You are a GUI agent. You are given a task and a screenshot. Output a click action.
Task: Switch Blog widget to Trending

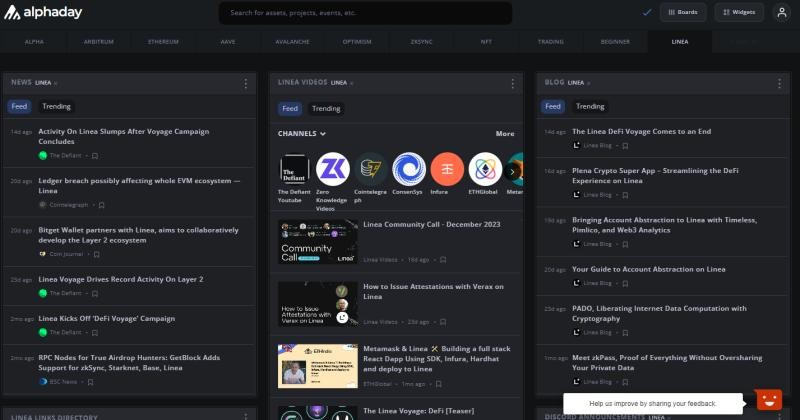click(590, 106)
